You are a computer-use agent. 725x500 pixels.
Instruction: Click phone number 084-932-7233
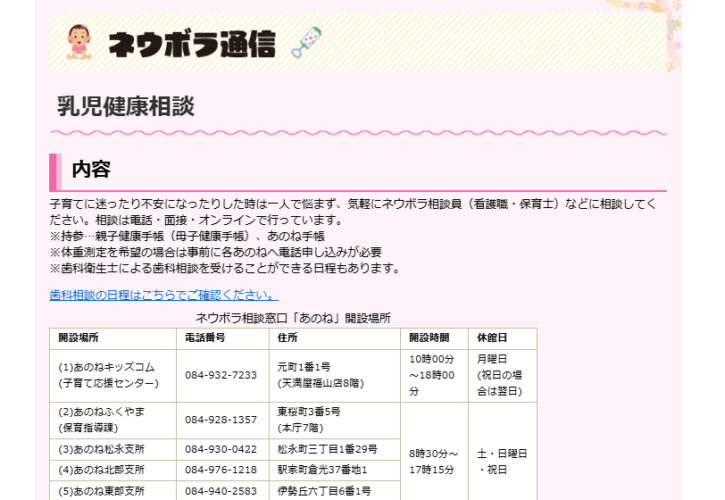[x=221, y=375]
